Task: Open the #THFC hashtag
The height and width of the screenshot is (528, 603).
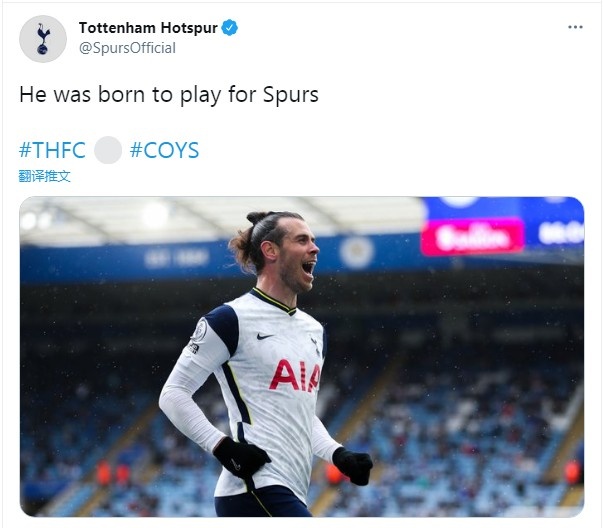Action: 52,150
